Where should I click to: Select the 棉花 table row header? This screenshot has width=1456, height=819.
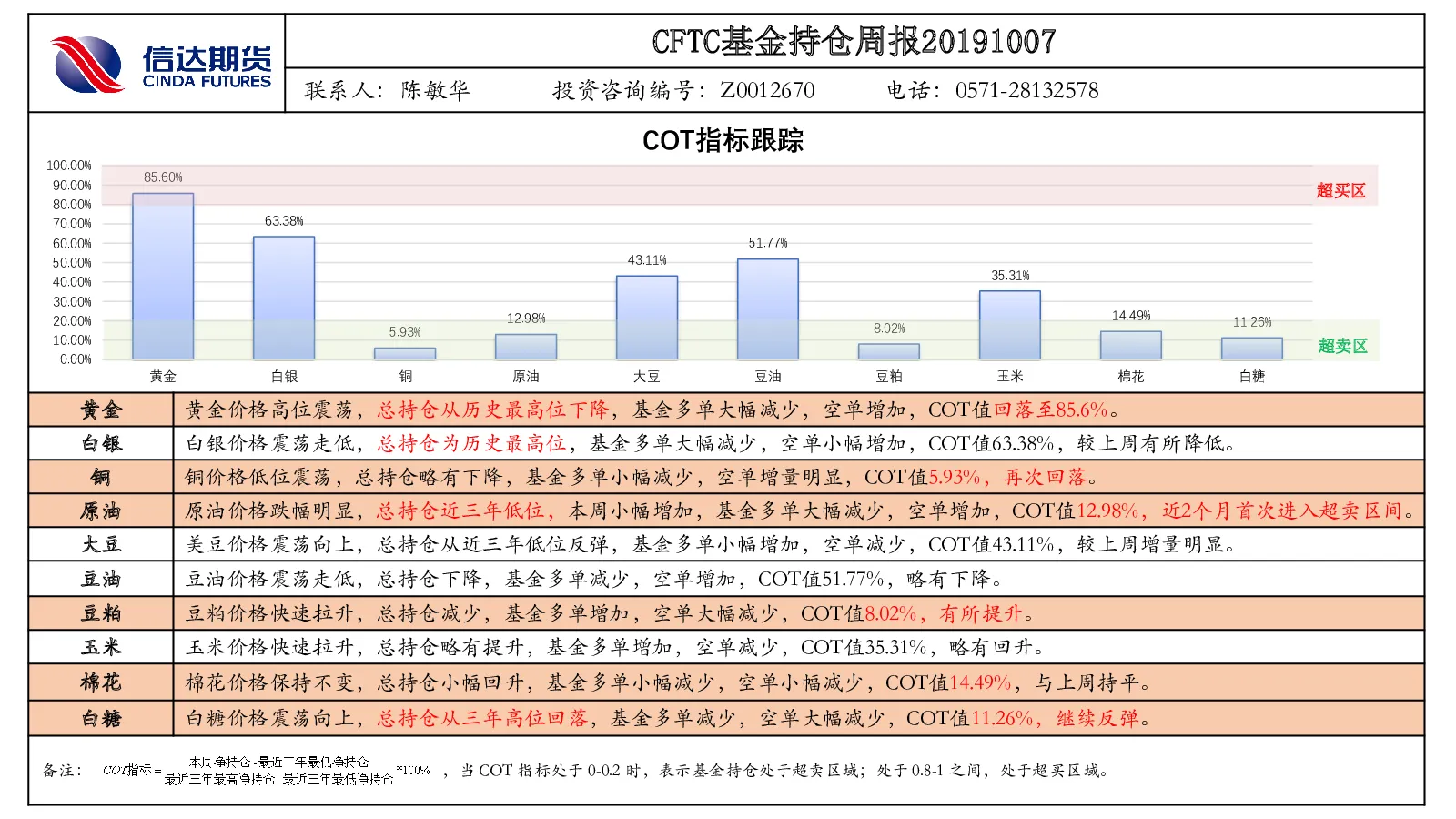point(101,682)
